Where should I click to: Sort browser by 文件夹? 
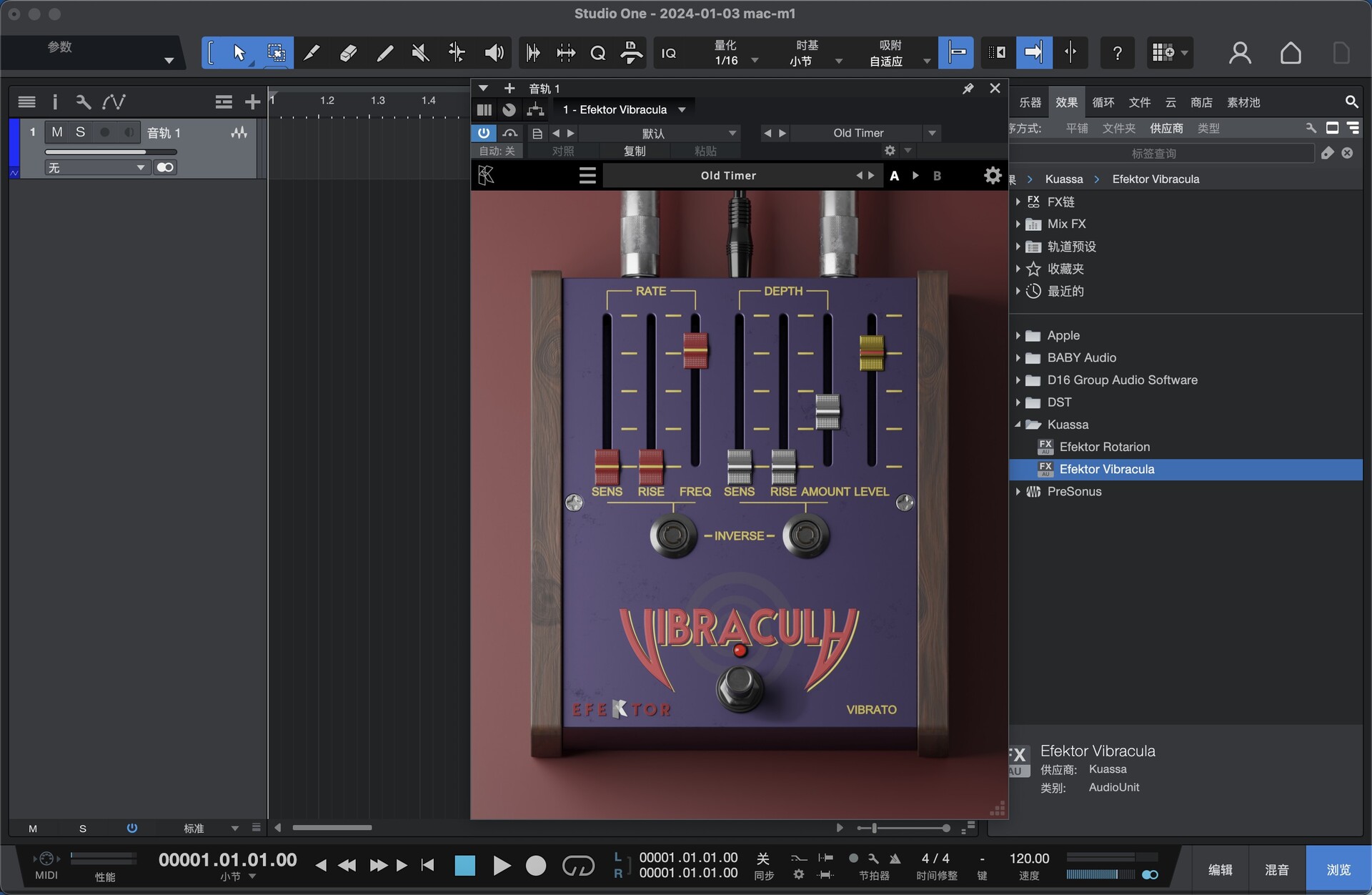(1119, 129)
